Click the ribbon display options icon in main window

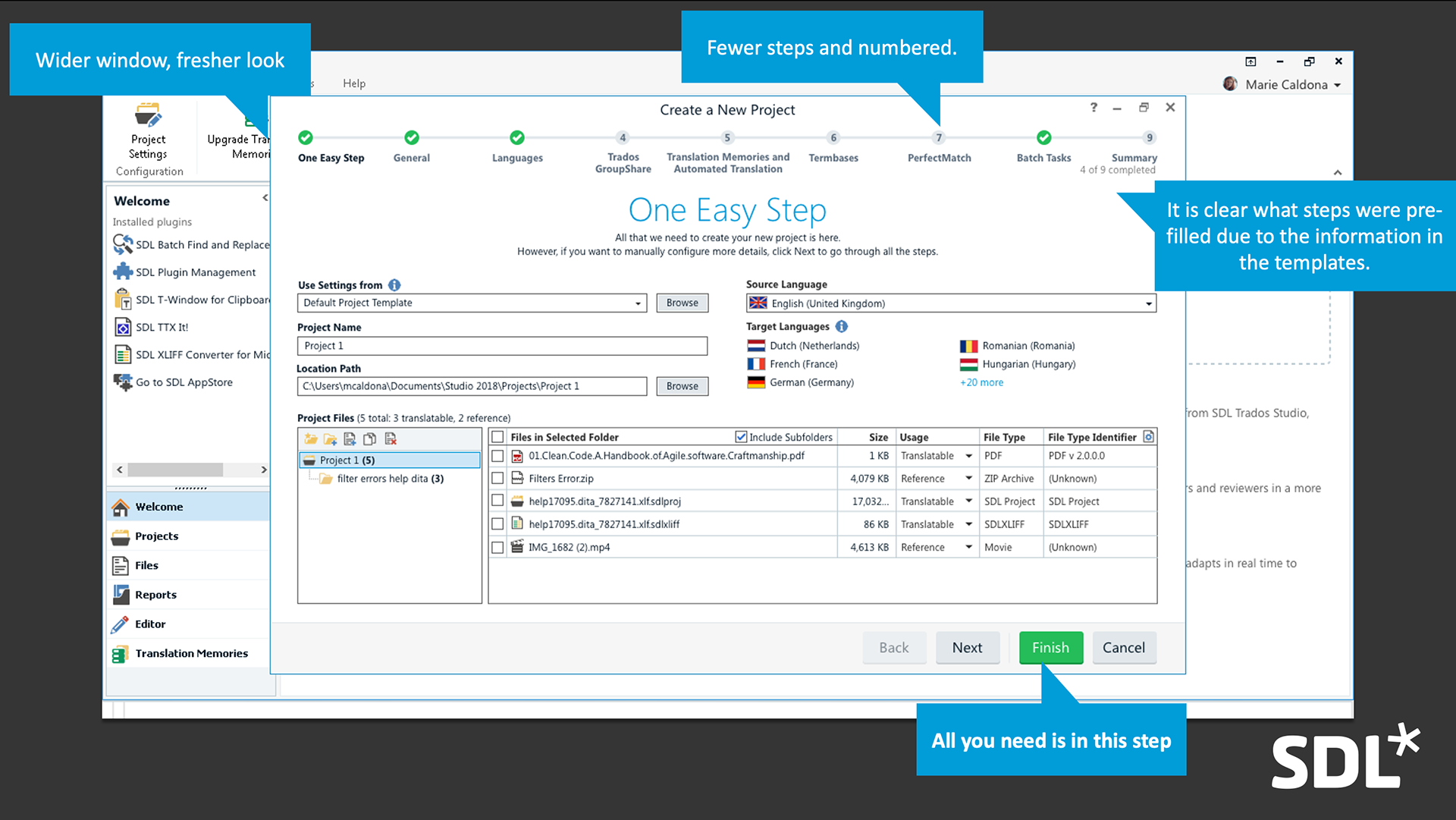(x=1250, y=61)
